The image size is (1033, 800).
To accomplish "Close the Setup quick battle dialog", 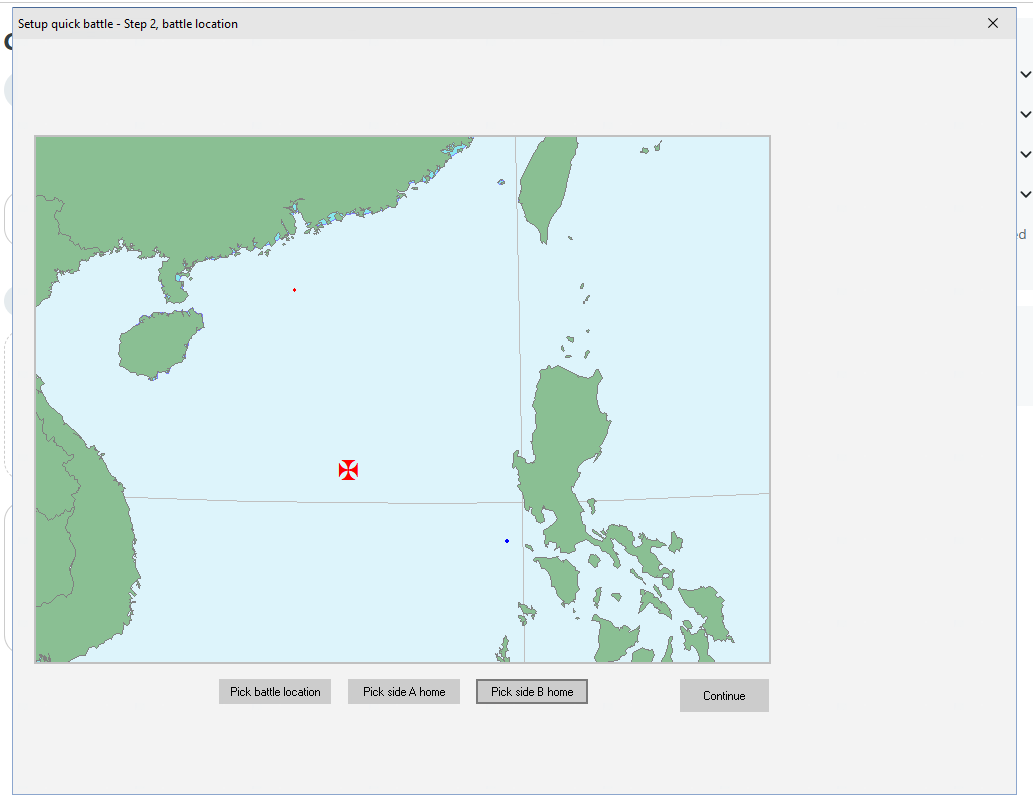I will click(x=993, y=24).
